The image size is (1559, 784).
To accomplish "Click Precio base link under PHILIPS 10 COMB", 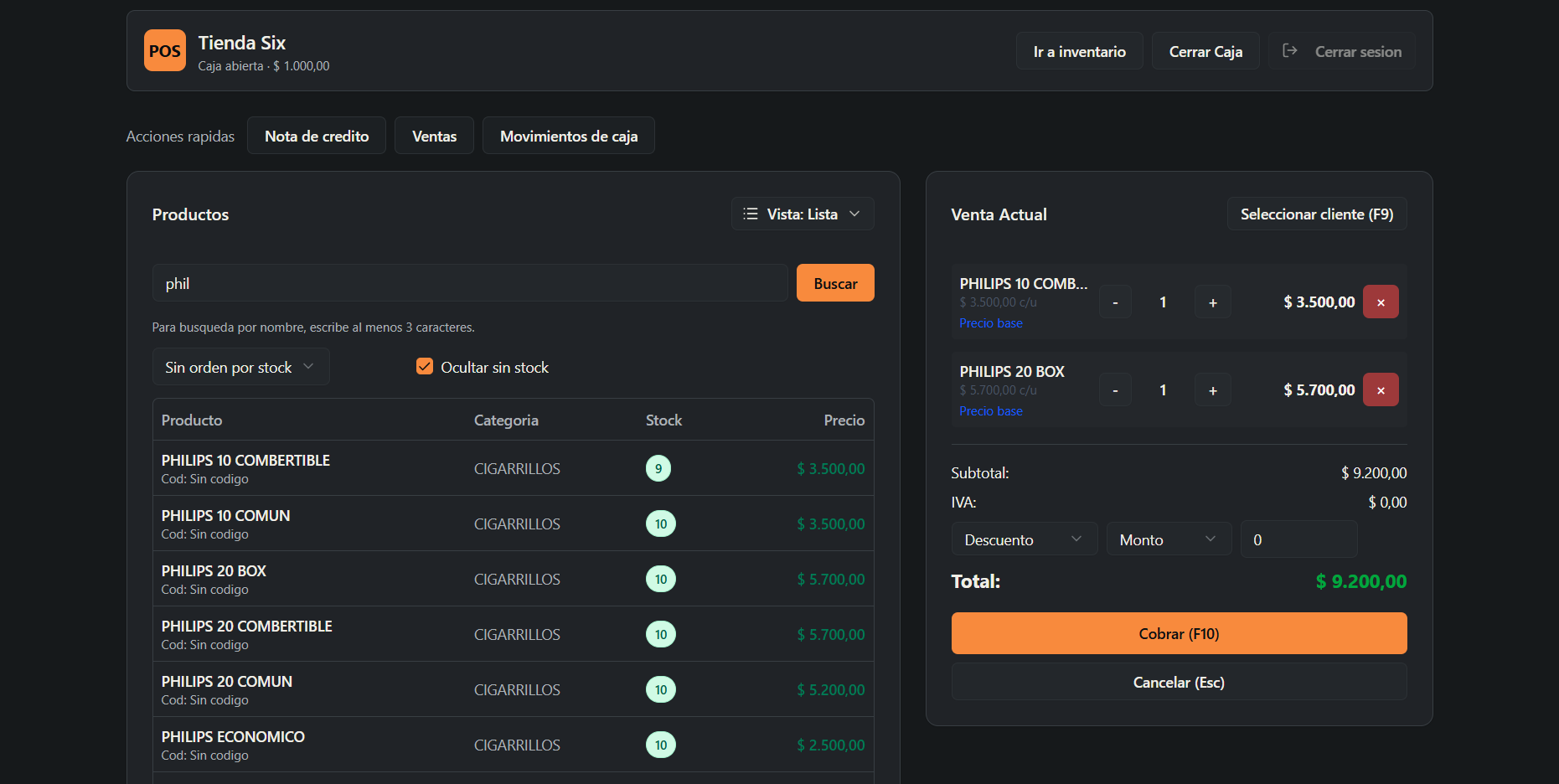I will tap(991, 323).
